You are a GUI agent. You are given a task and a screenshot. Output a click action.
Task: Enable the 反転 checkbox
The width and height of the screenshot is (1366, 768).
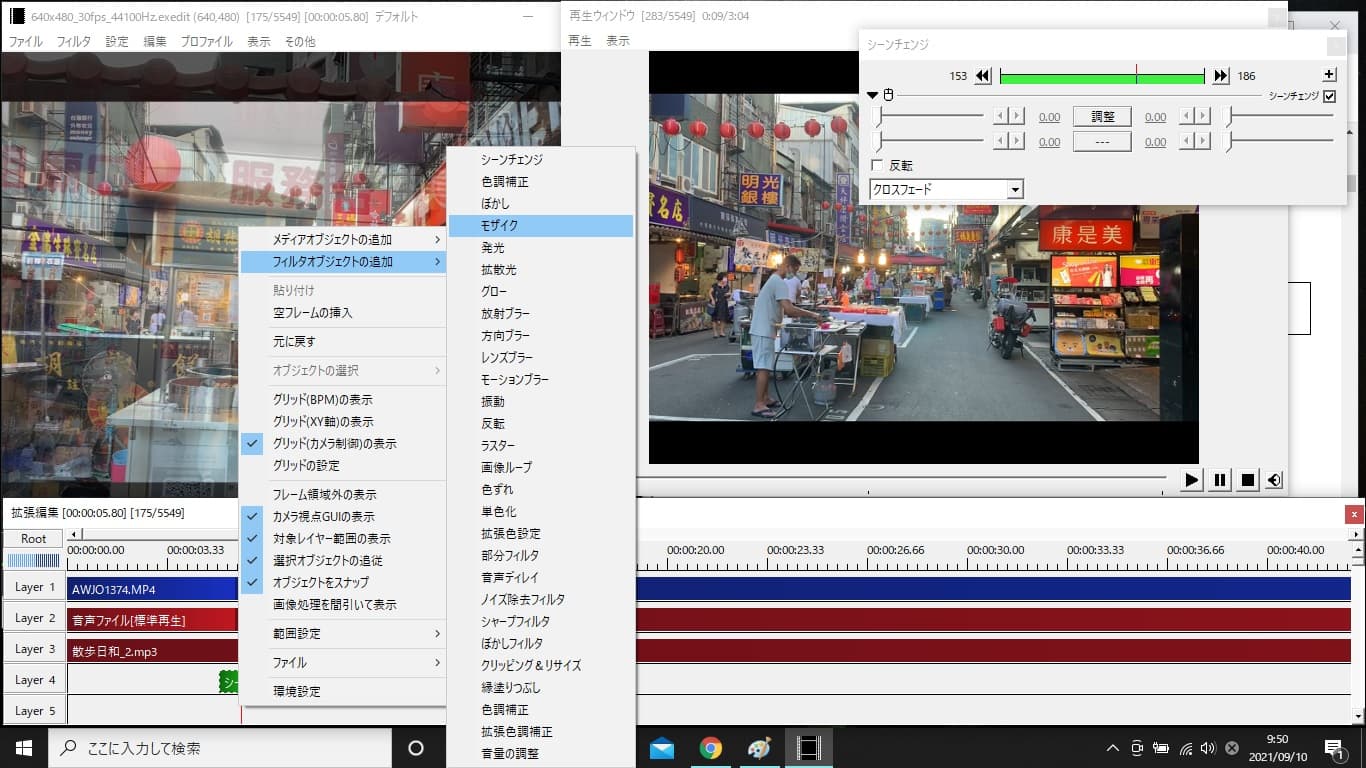tap(877, 165)
